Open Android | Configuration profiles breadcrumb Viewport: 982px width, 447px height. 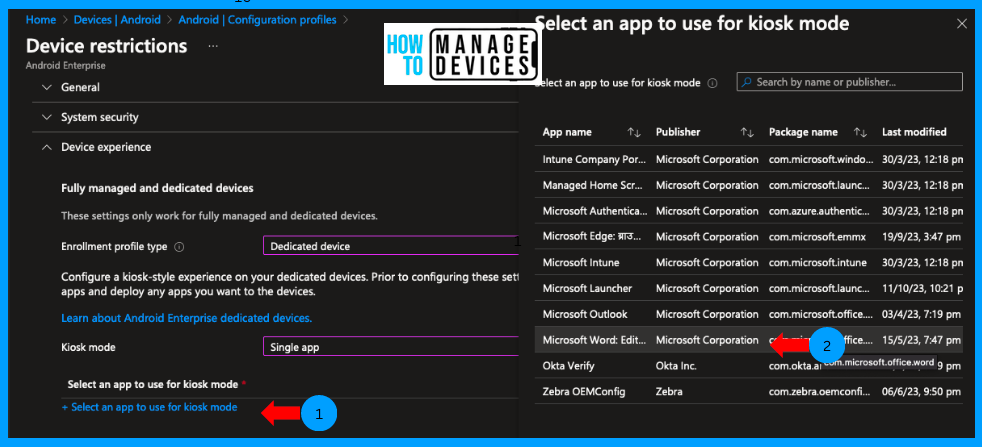[x=257, y=19]
